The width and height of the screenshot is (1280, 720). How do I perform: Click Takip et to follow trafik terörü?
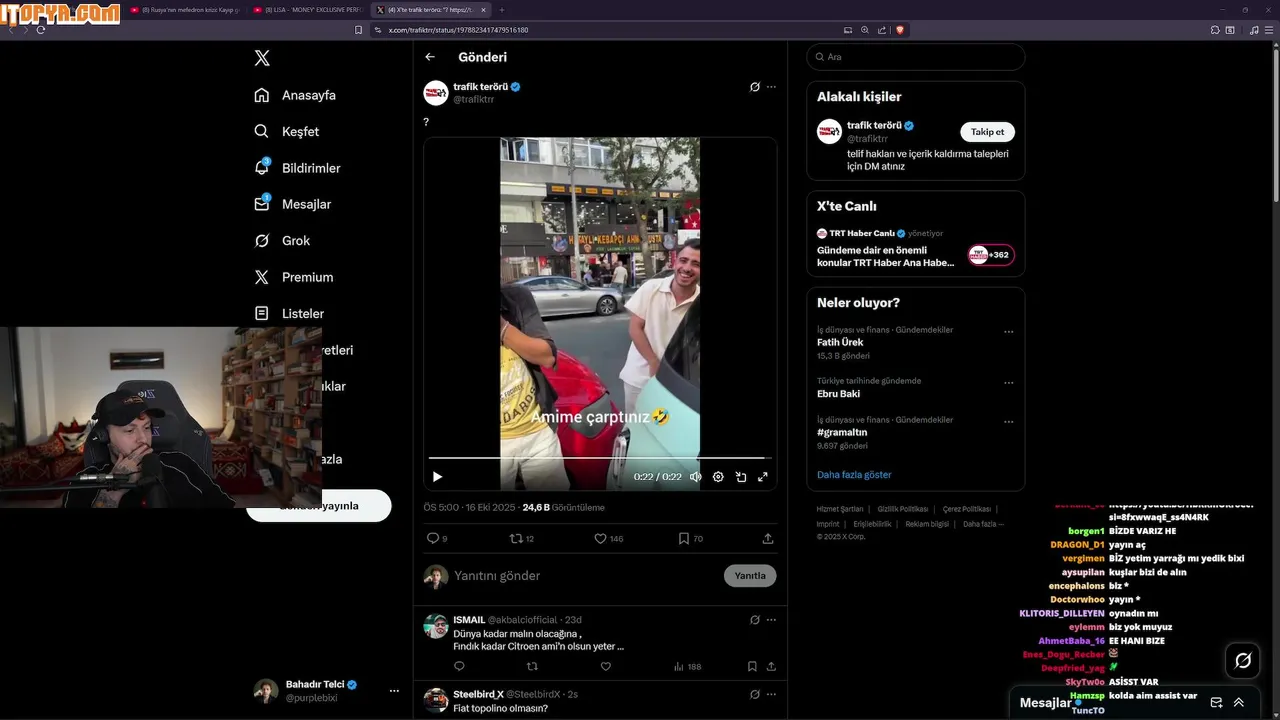pyautogui.click(x=988, y=132)
